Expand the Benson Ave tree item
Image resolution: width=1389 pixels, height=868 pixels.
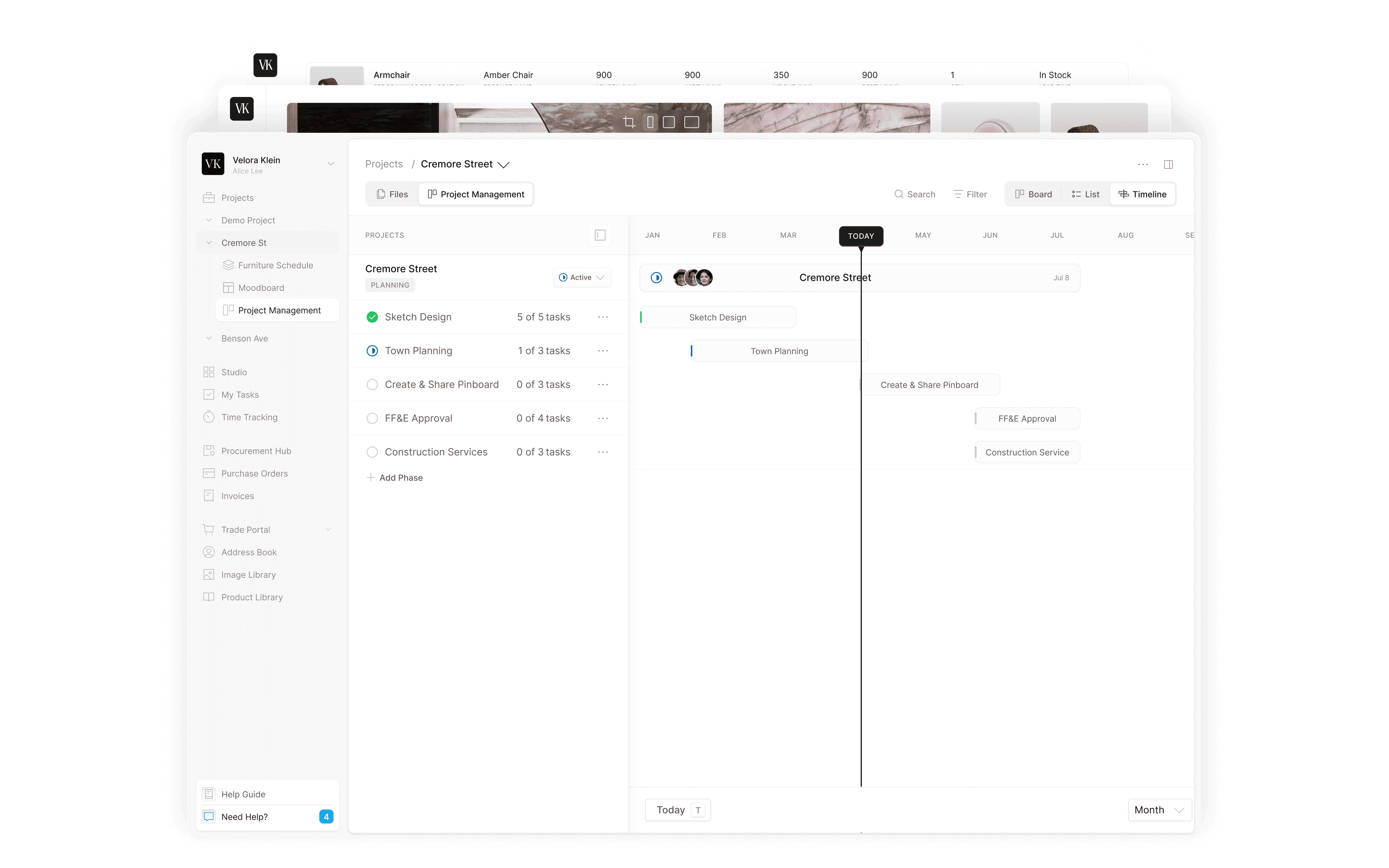(208, 338)
